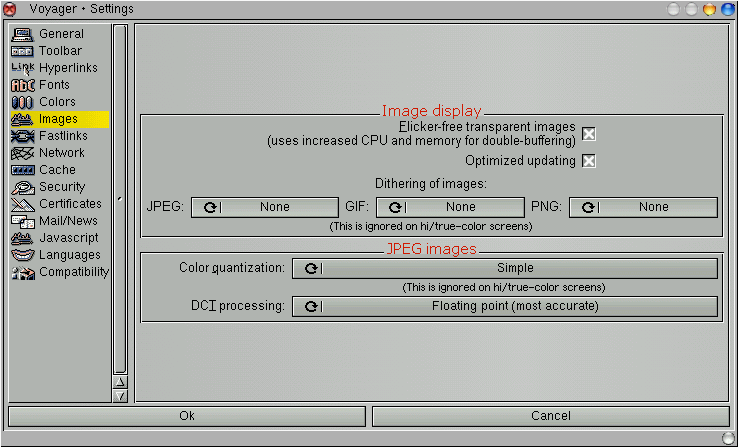The image size is (738, 447).
Task: Cycle the JPEG dithering option
Action: click(265, 207)
